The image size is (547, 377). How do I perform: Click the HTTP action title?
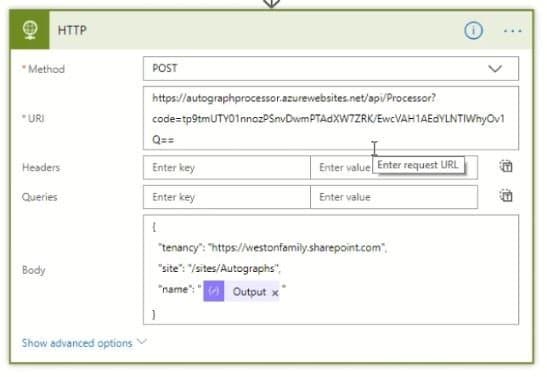point(72,30)
